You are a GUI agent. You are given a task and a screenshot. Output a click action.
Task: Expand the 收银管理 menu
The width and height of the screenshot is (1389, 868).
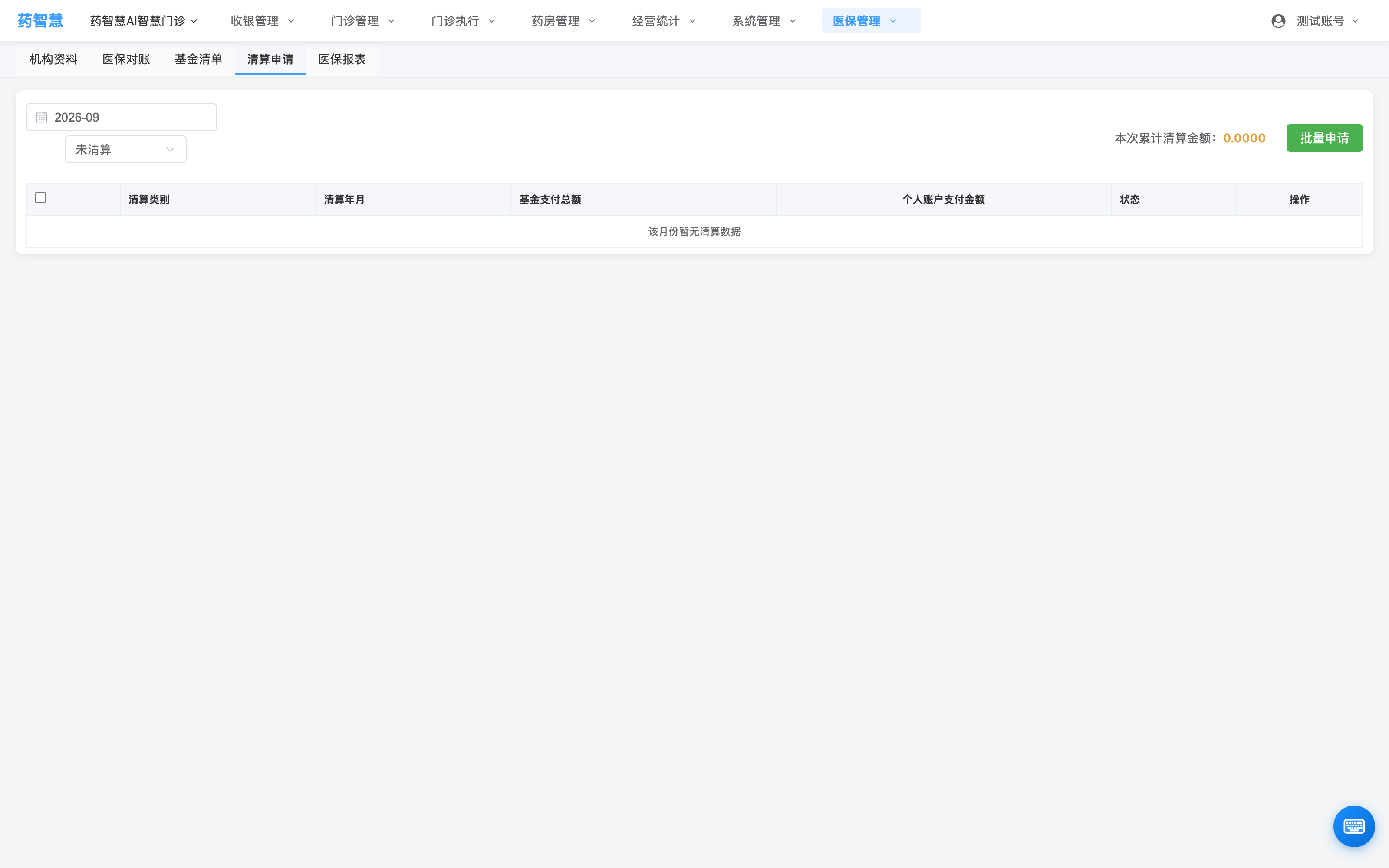pyautogui.click(x=262, y=21)
